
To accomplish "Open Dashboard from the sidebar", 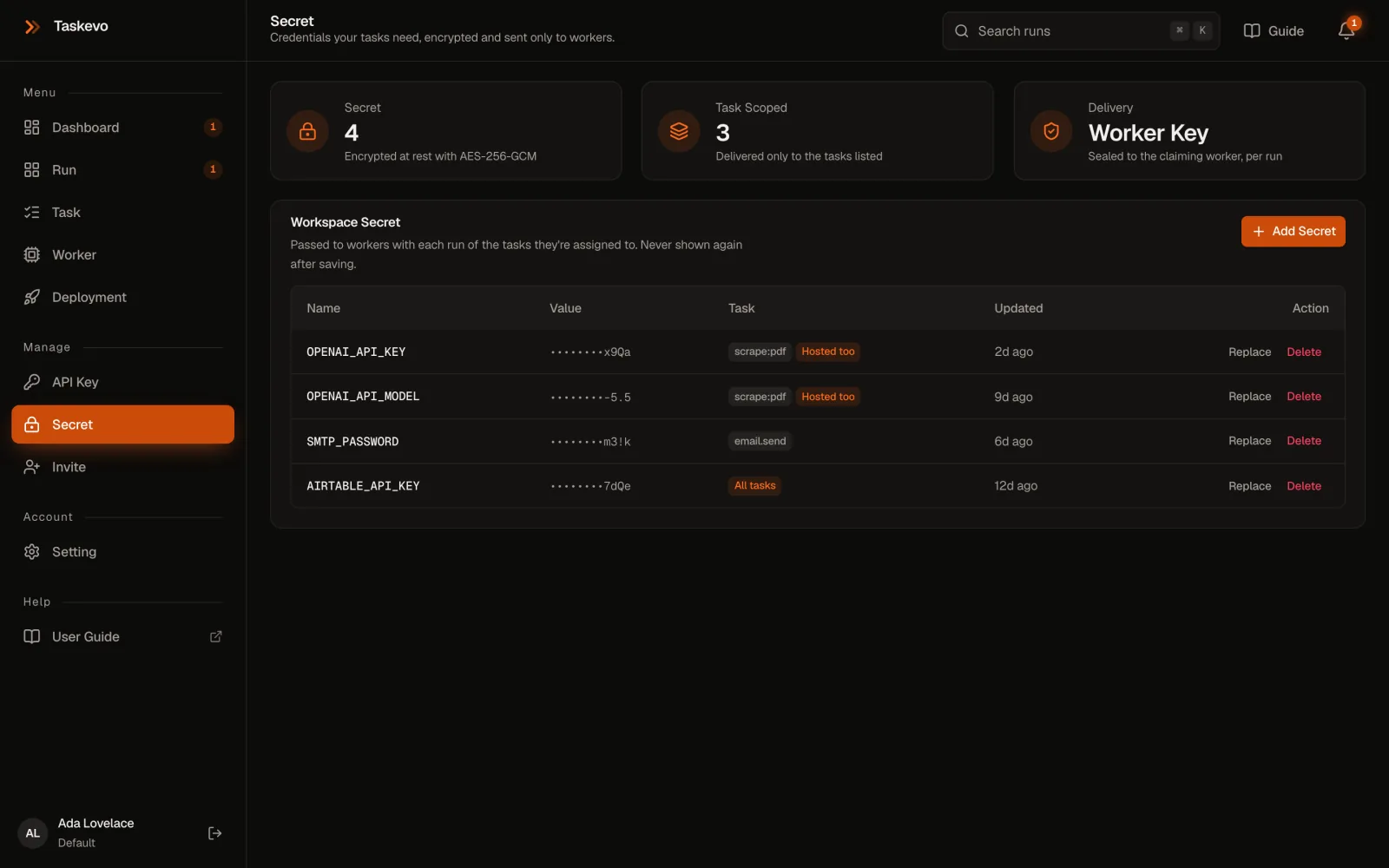I will pyautogui.click(x=122, y=128).
